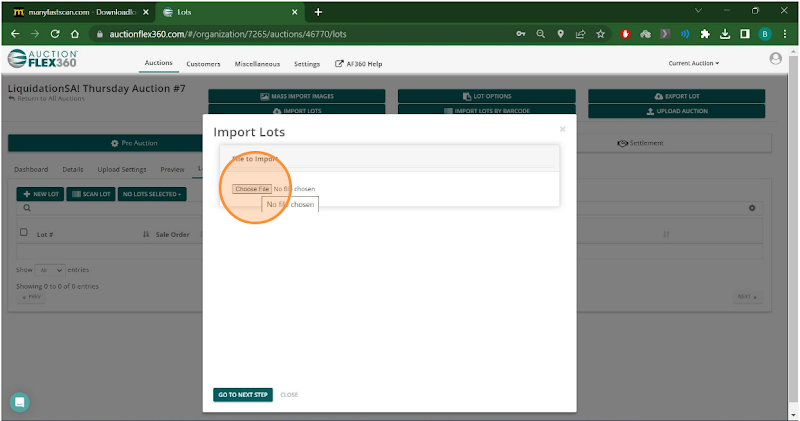Click the Choose File button
The height and width of the screenshot is (421, 800).
click(x=251, y=189)
